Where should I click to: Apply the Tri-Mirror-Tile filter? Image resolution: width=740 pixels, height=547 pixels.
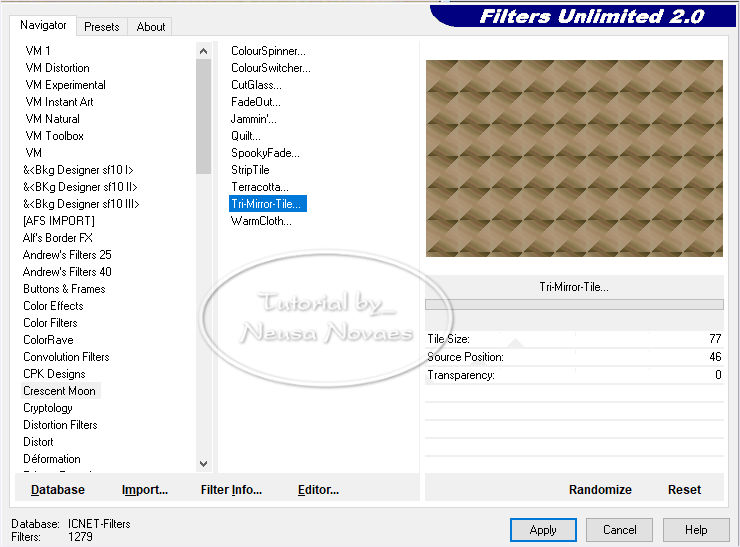tap(543, 530)
